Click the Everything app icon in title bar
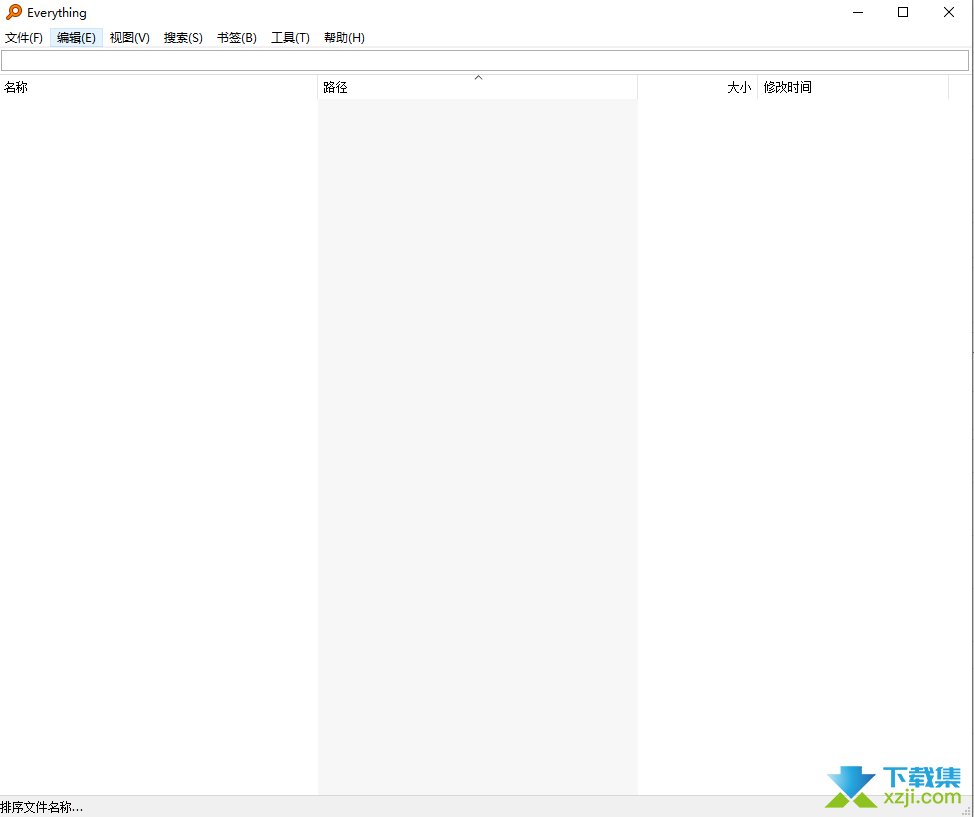 click(14, 12)
